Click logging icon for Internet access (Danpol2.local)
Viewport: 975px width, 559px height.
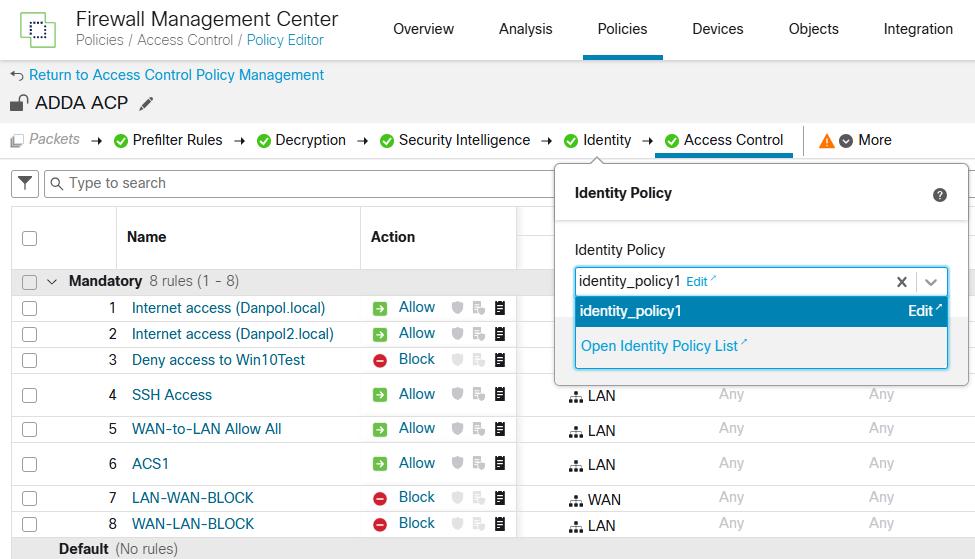pyautogui.click(x=500, y=334)
